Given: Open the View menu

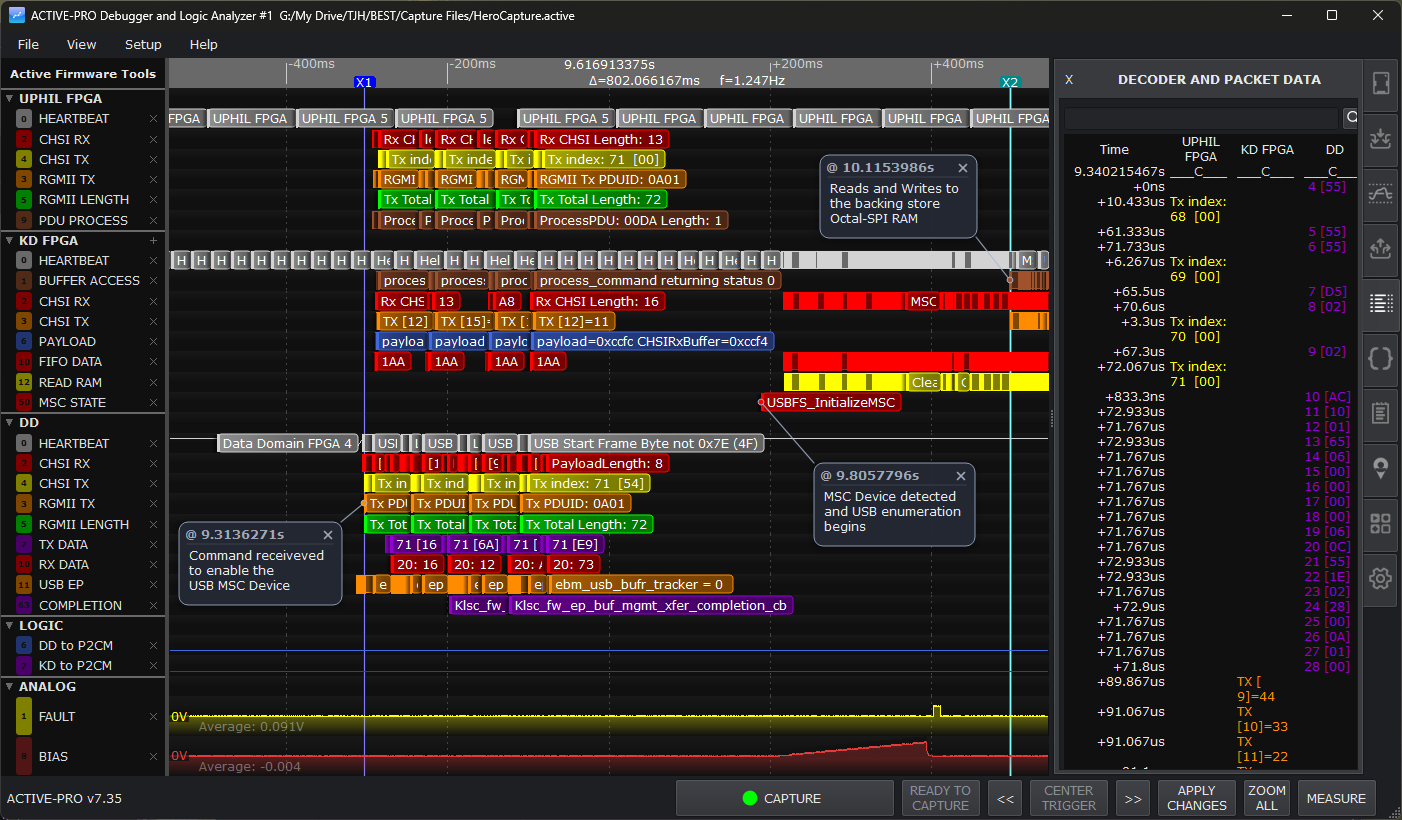Looking at the screenshot, I should (82, 45).
